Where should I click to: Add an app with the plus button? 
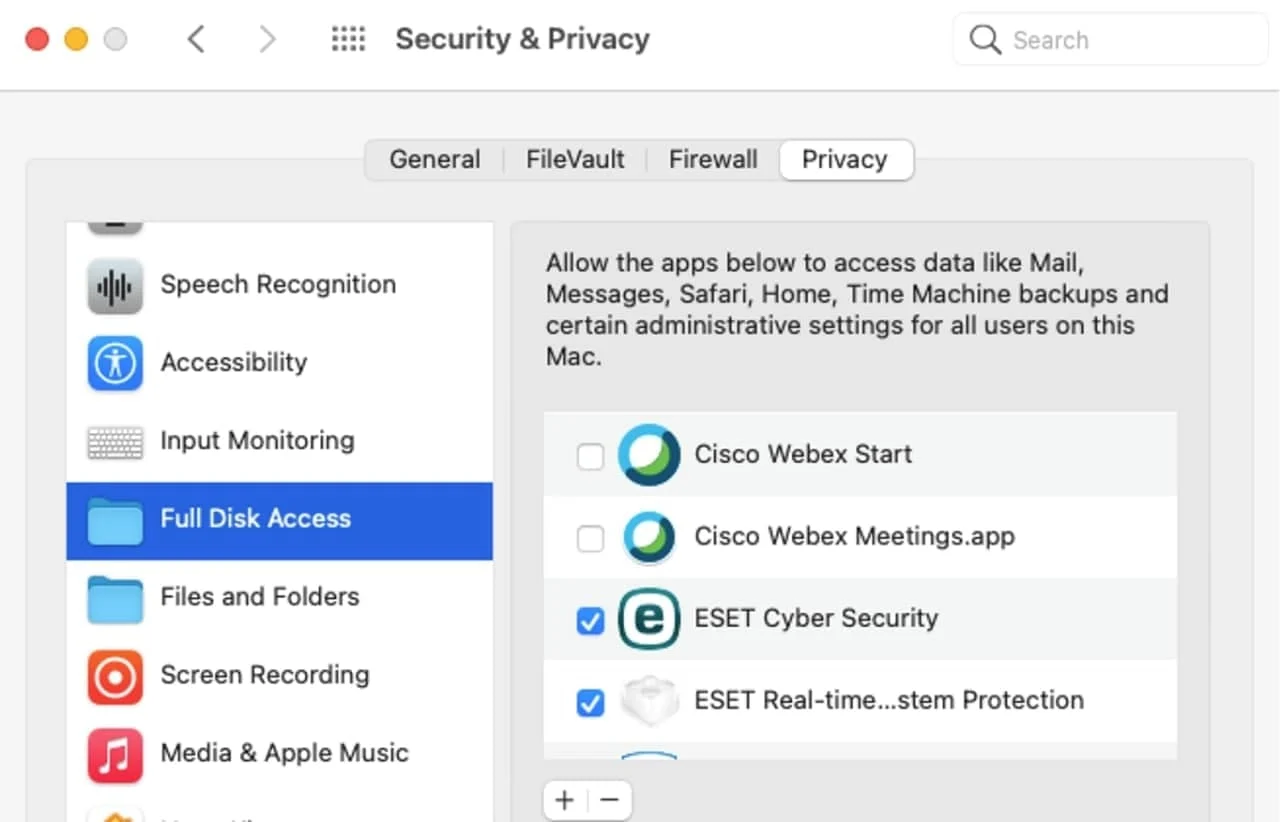565,800
